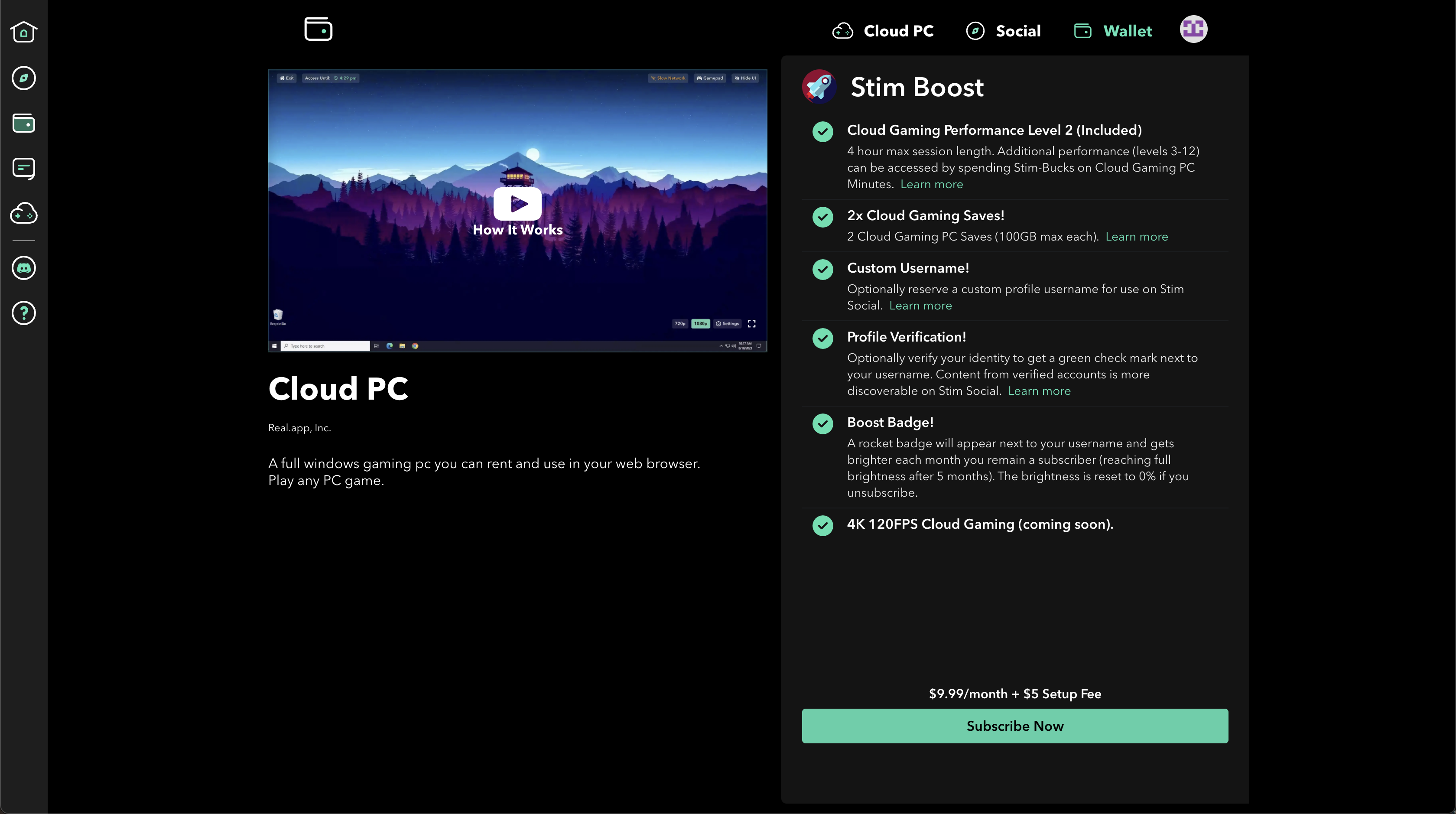
Task: Open cloud gaming controller sidebar icon
Action: click(x=24, y=213)
